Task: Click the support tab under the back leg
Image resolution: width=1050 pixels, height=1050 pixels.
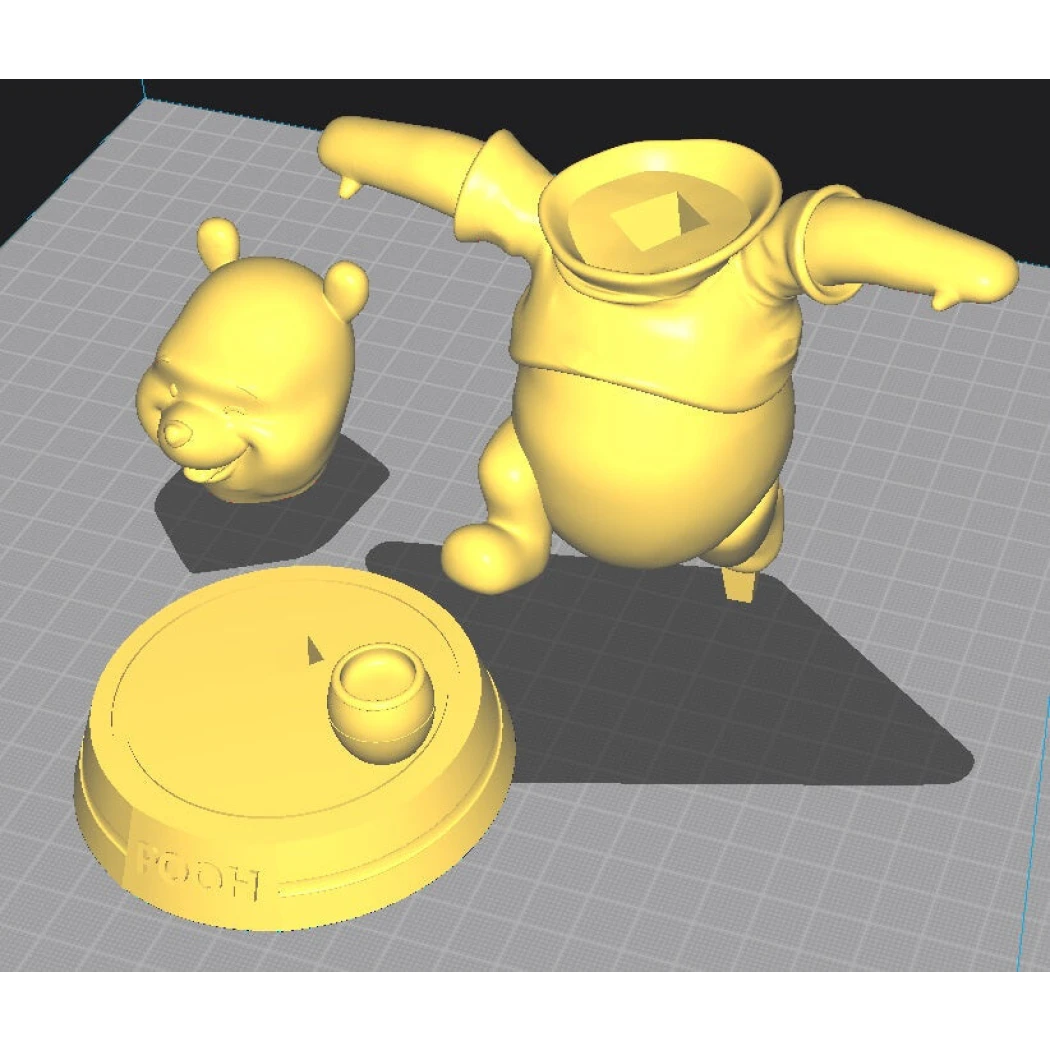Action: pyautogui.click(x=740, y=585)
